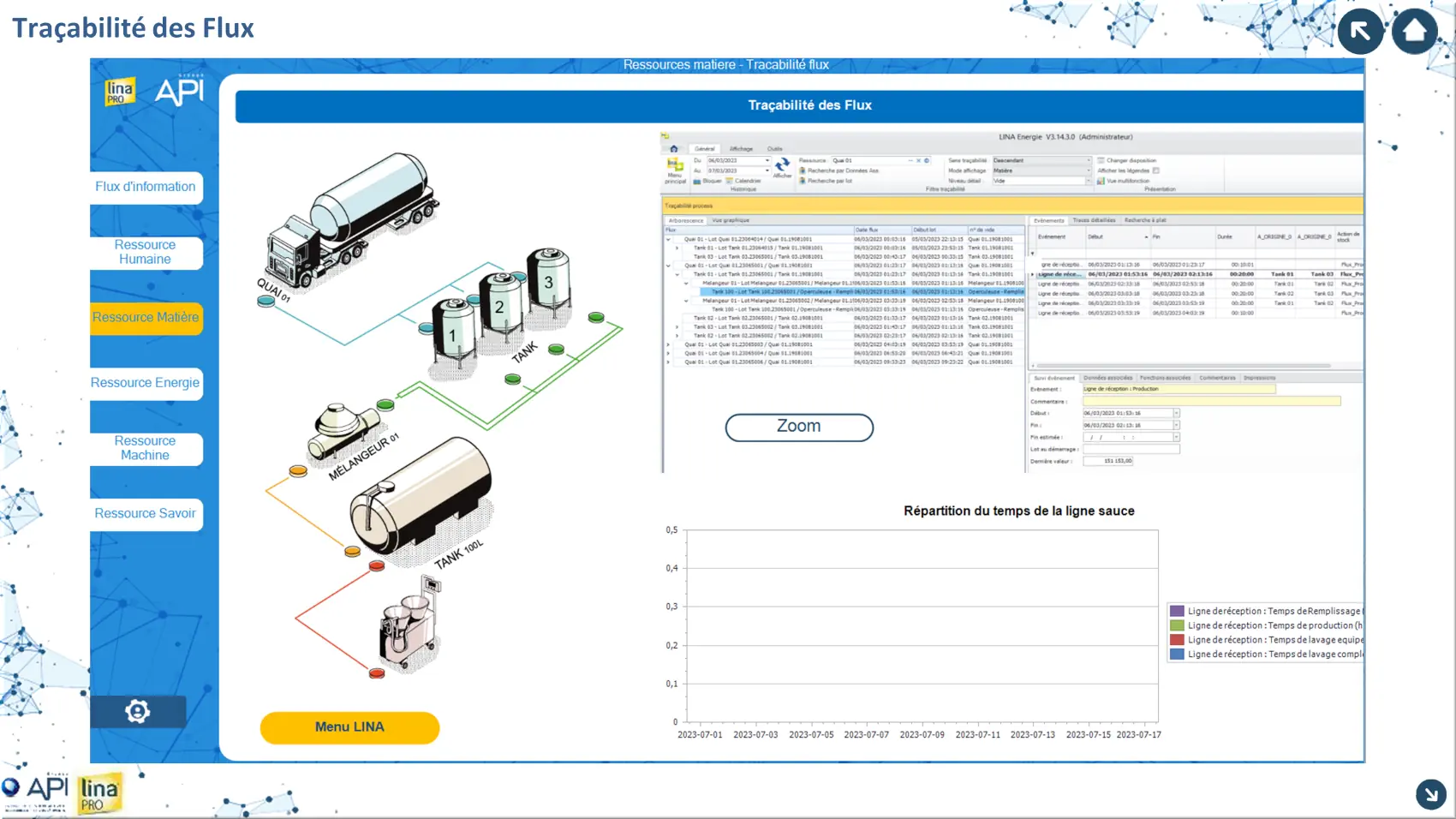Click the back arrow icon at top right

(x=1360, y=31)
